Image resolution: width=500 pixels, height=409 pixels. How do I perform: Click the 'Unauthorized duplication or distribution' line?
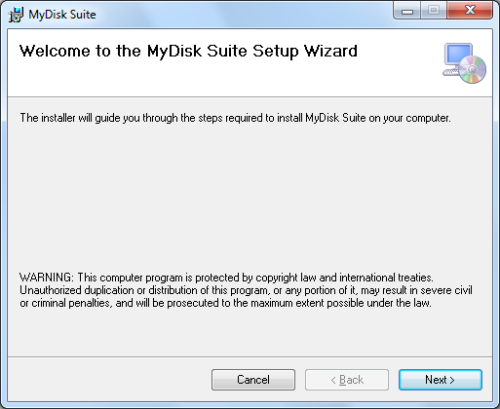click(246, 290)
